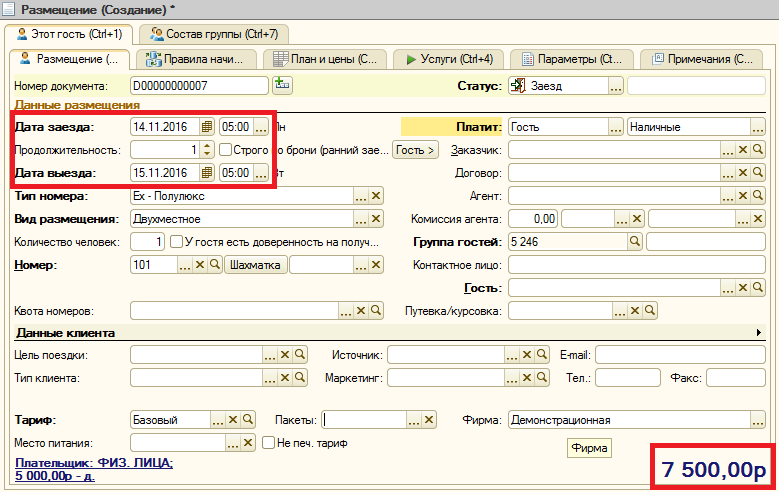779x492 pixels.
Task: Clear the Гость field
Action: [743, 287]
